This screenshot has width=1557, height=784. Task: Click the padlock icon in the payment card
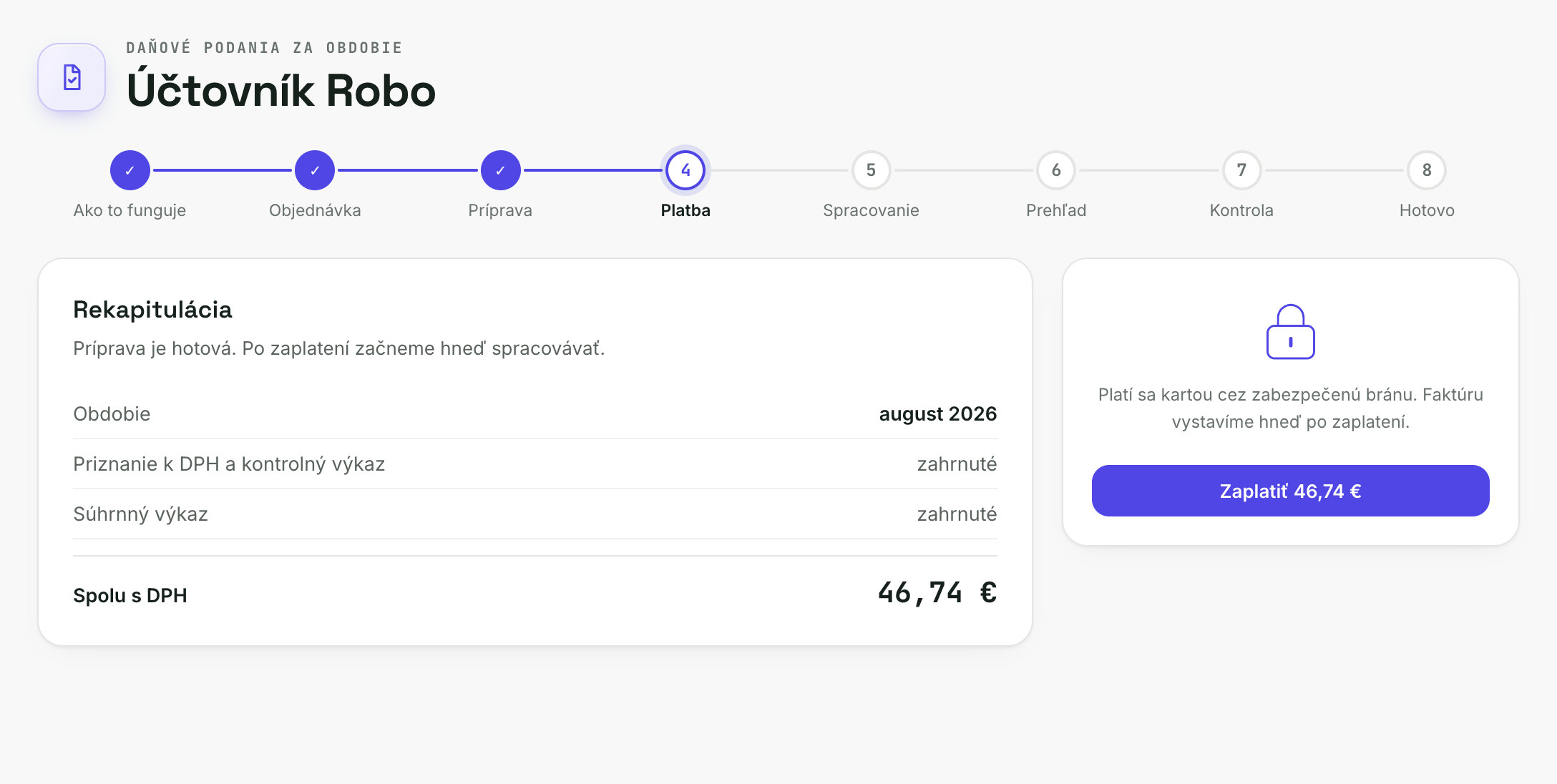[x=1291, y=332]
